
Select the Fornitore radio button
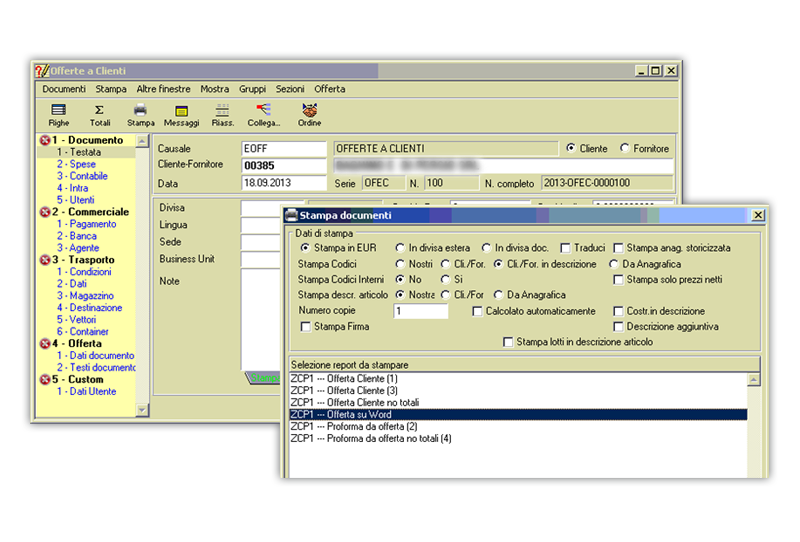(625, 149)
